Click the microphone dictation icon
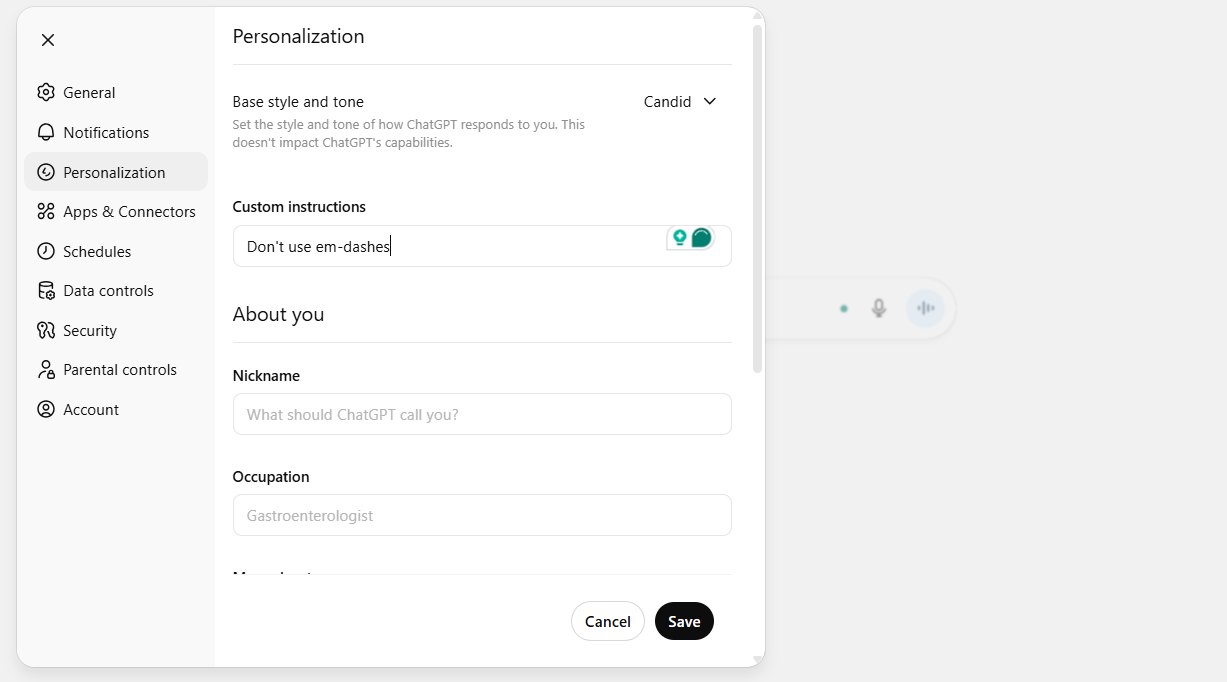Image resolution: width=1227 pixels, height=682 pixels. [x=879, y=308]
